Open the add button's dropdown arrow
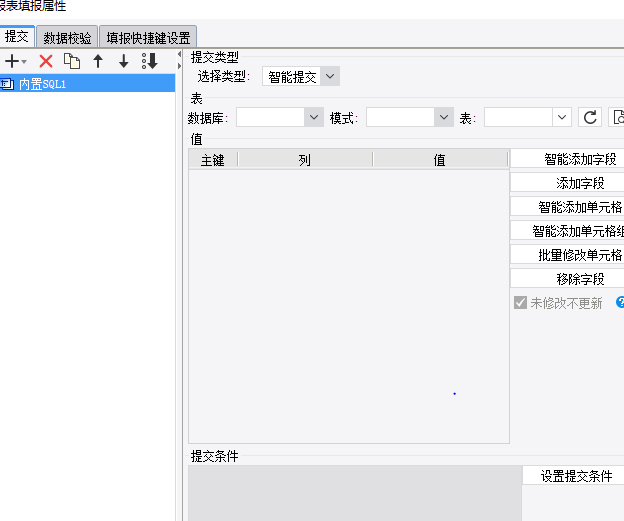624x521 pixels. pos(24,62)
